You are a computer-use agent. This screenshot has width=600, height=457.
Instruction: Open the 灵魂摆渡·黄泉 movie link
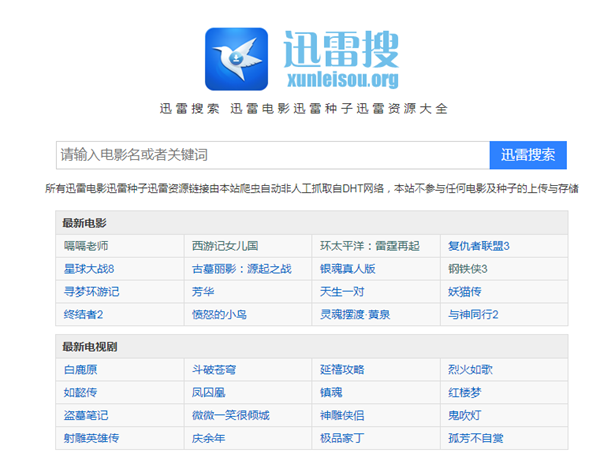pos(355,315)
